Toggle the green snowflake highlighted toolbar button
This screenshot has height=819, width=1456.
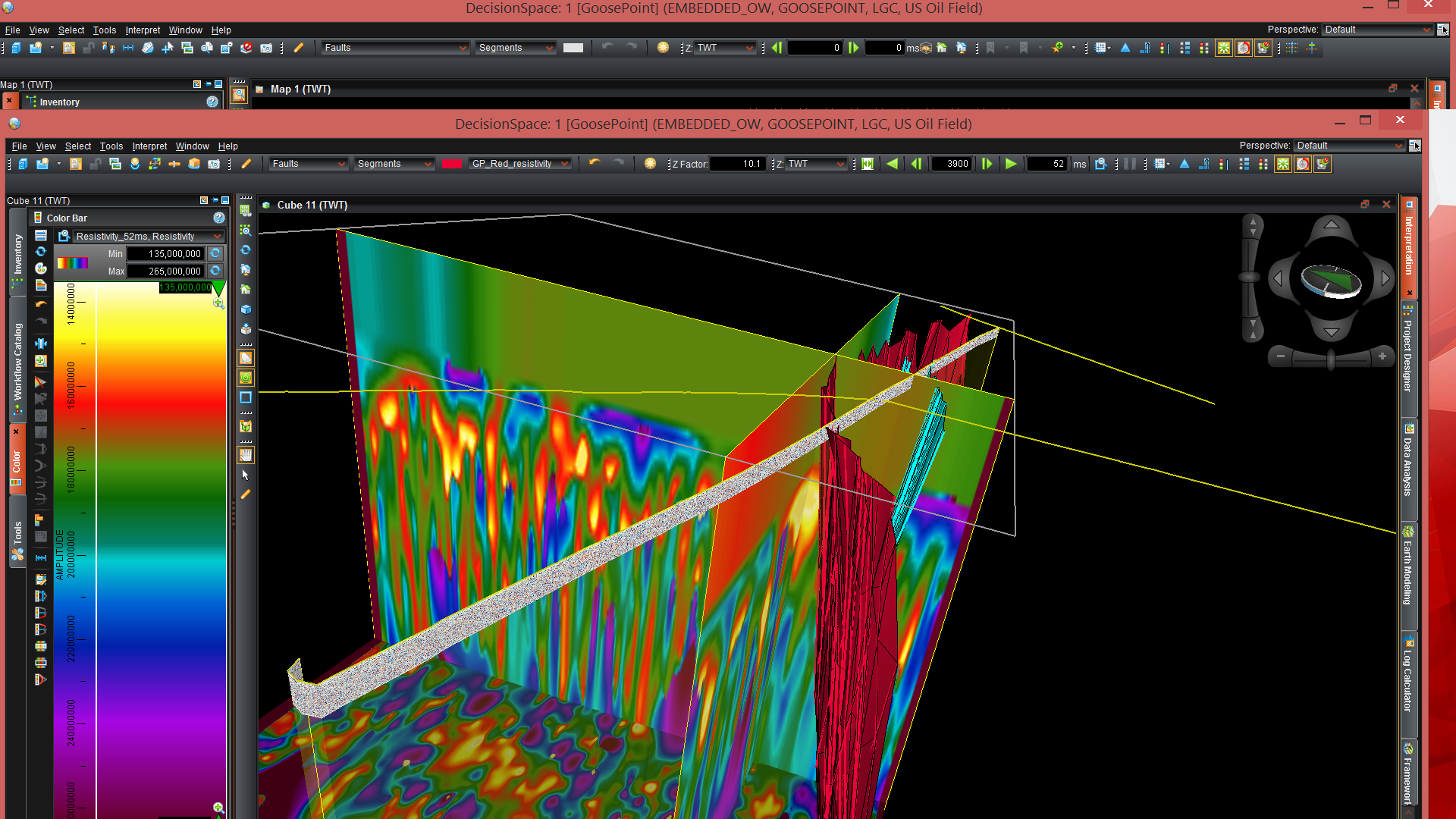coord(1283,164)
